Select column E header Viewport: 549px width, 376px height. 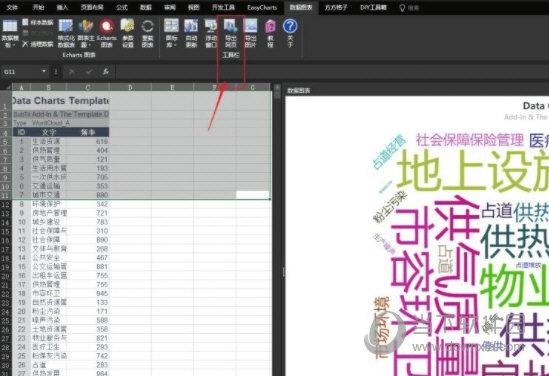172,87
